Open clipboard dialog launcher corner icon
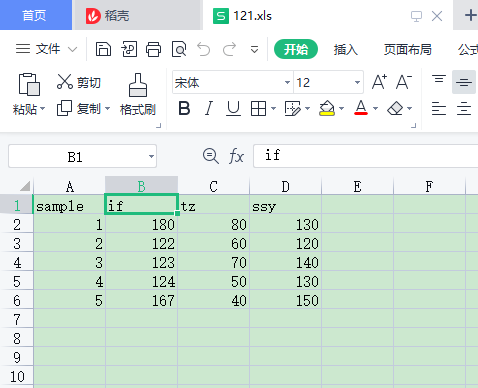 point(159,126)
